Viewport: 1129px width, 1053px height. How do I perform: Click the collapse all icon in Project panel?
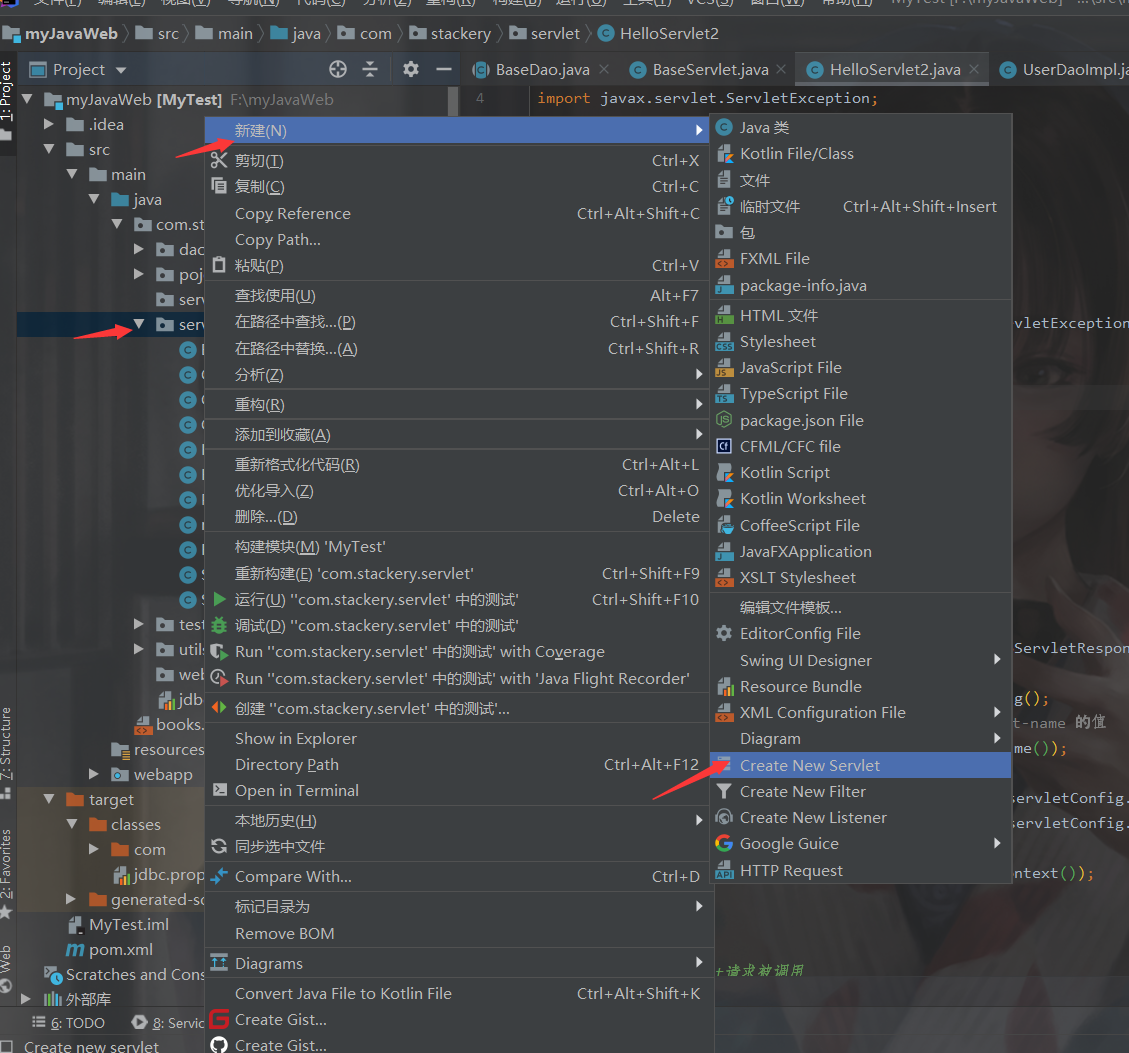370,69
